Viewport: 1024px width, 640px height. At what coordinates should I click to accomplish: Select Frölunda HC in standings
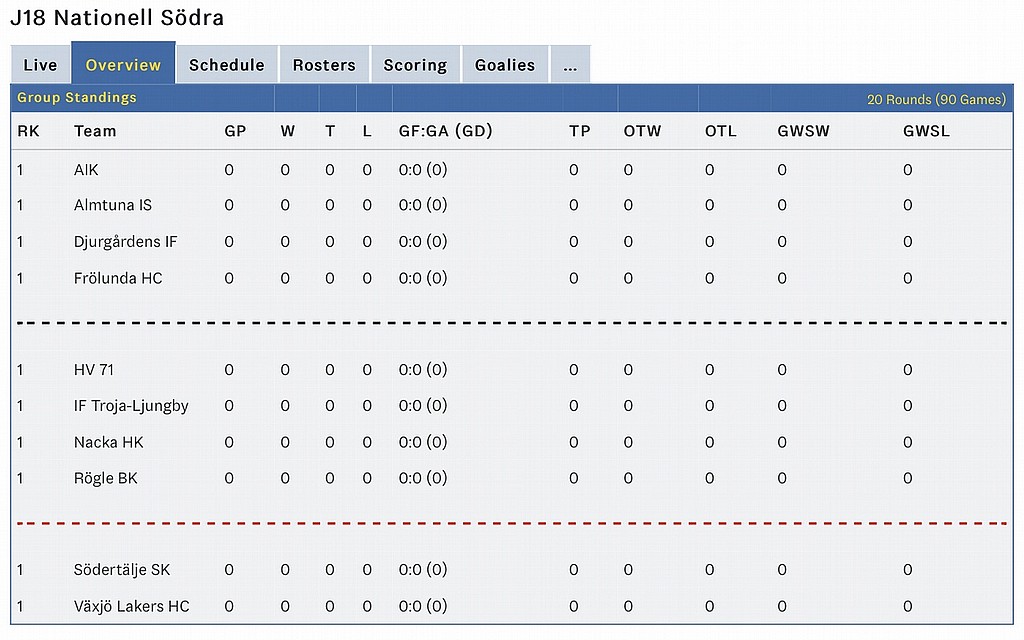coord(118,278)
